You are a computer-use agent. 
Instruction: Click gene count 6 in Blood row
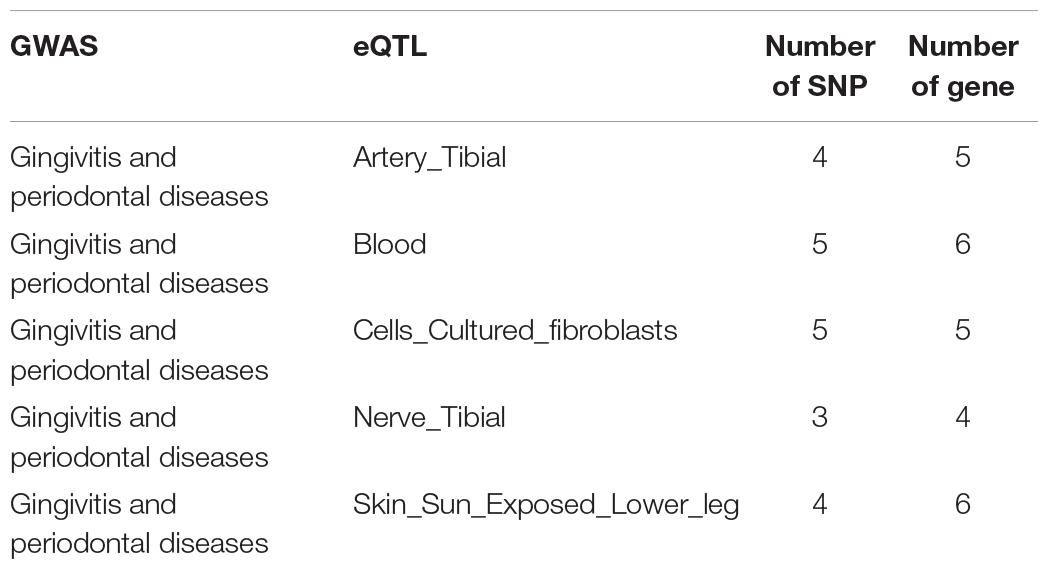pos(963,244)
